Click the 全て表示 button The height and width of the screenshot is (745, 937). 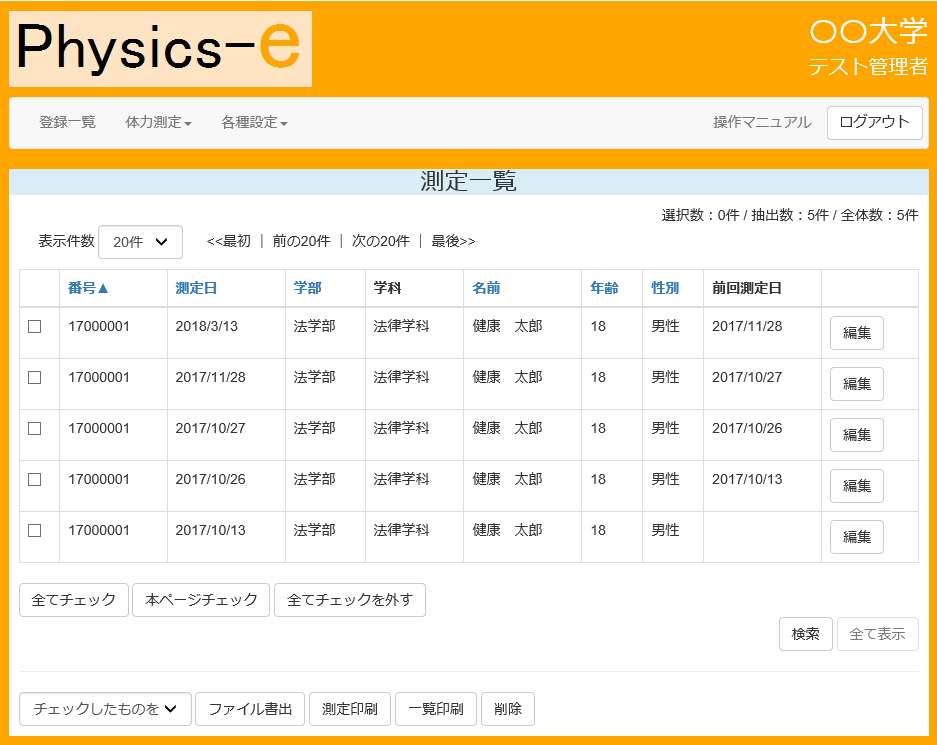(877, 634)
